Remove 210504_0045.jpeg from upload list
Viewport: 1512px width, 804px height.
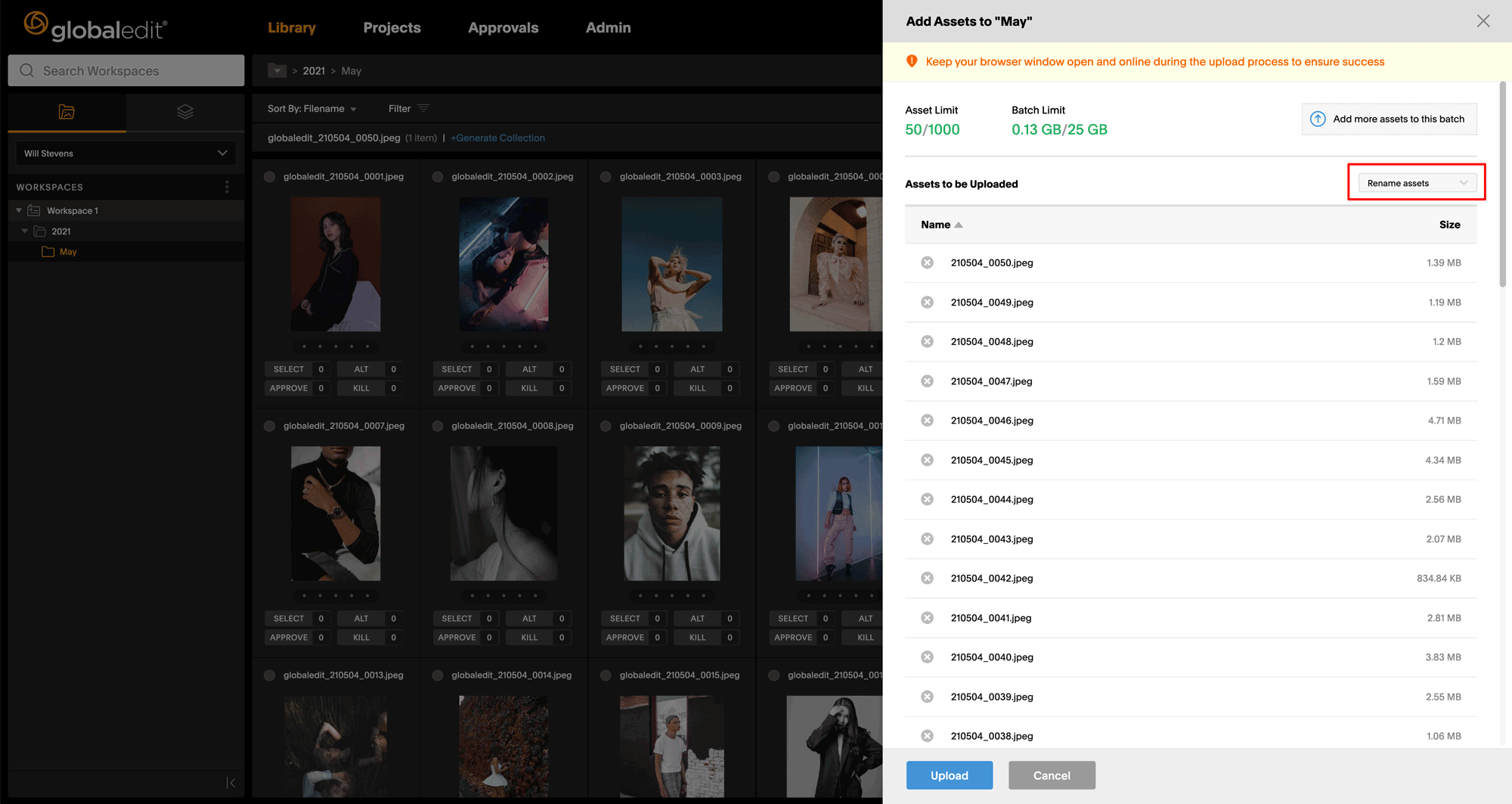pyautogui.click(x=927, y=460)
